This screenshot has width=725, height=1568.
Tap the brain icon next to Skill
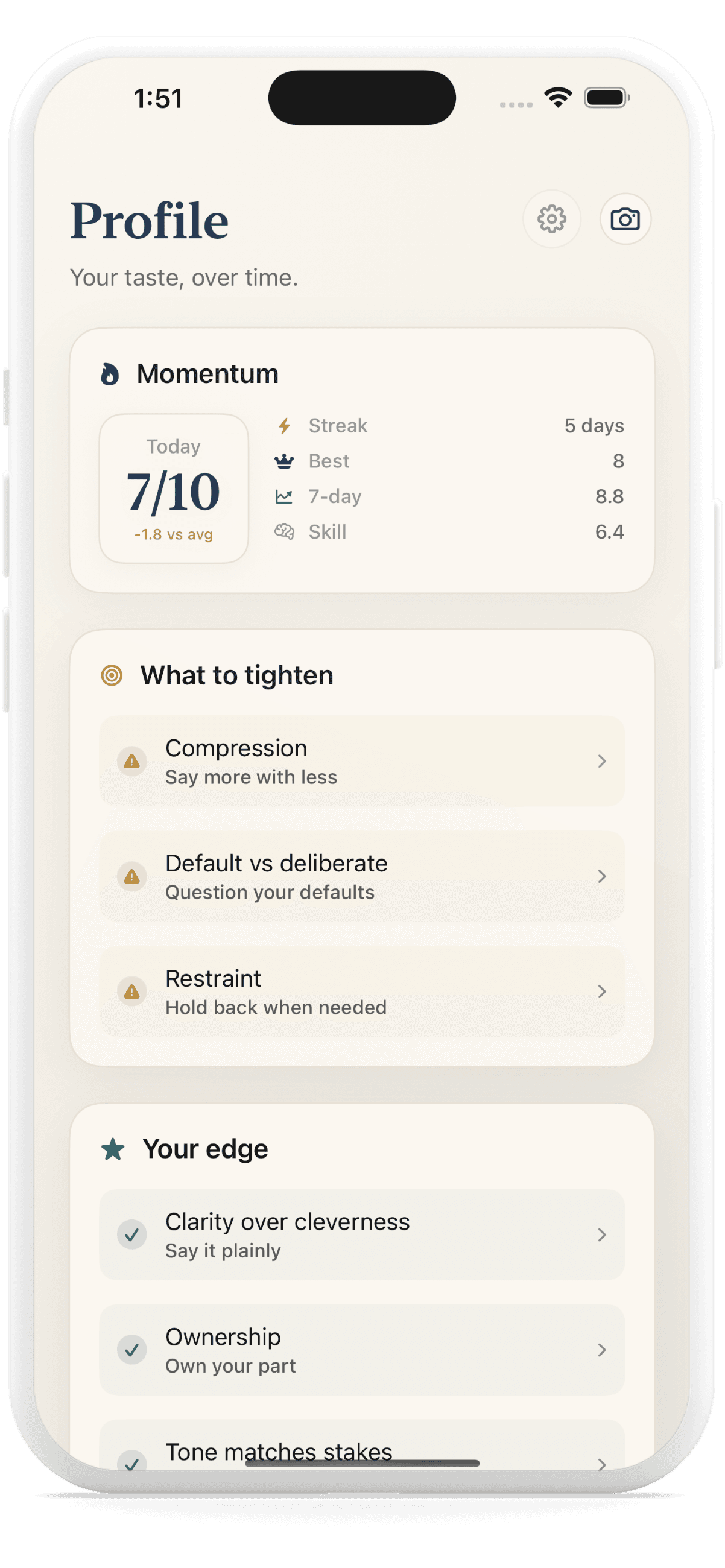click(284, 531)
